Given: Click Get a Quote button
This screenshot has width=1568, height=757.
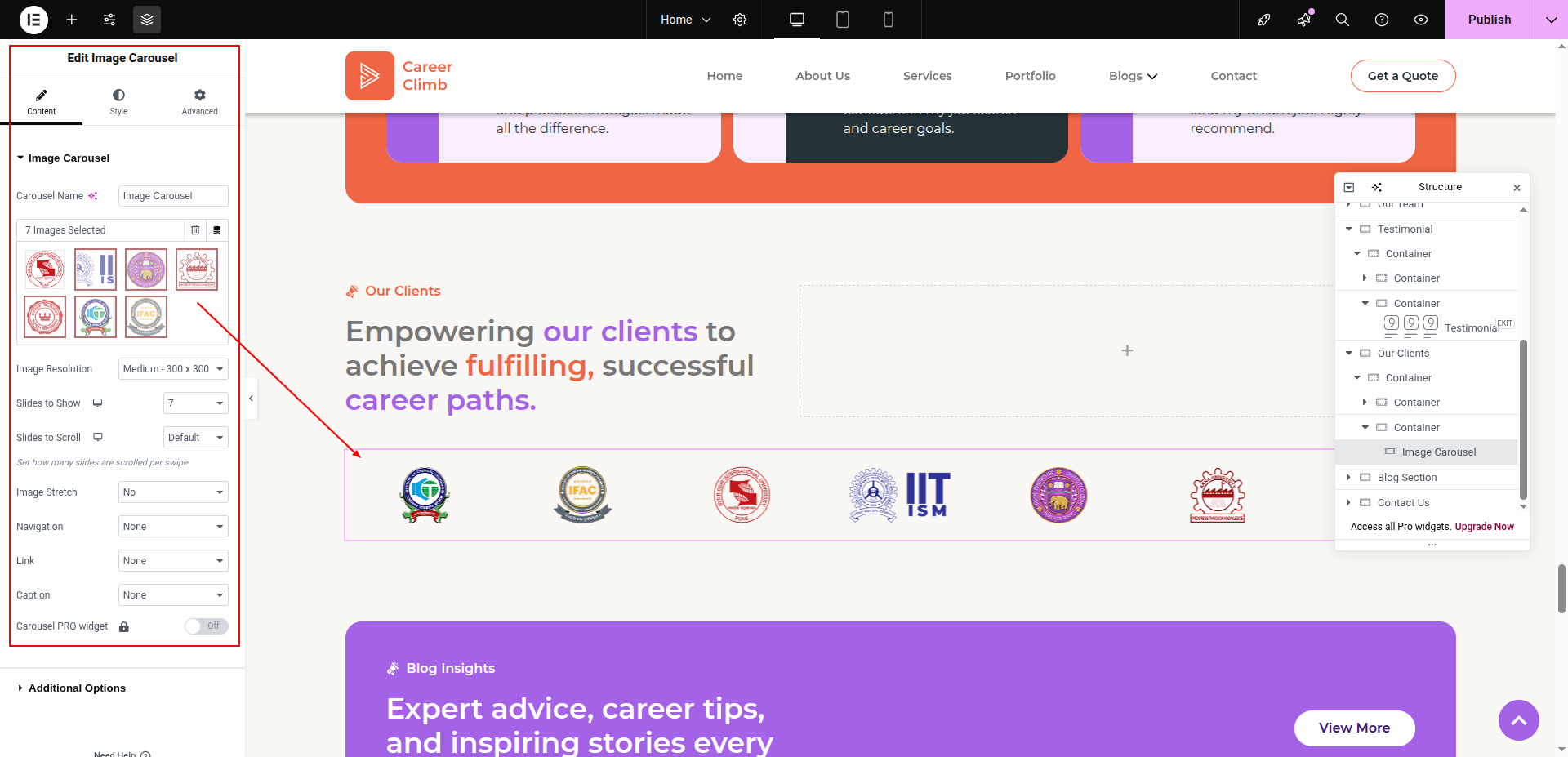Looking at the screenshot, I should (1403, 76).
